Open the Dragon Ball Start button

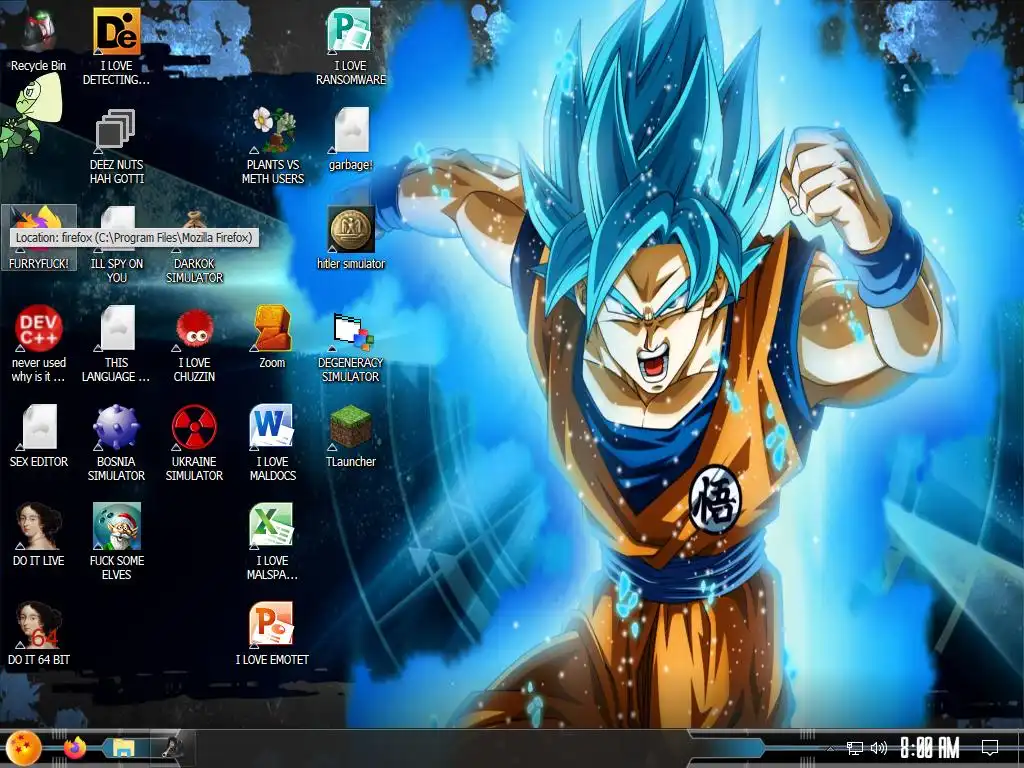23,748
